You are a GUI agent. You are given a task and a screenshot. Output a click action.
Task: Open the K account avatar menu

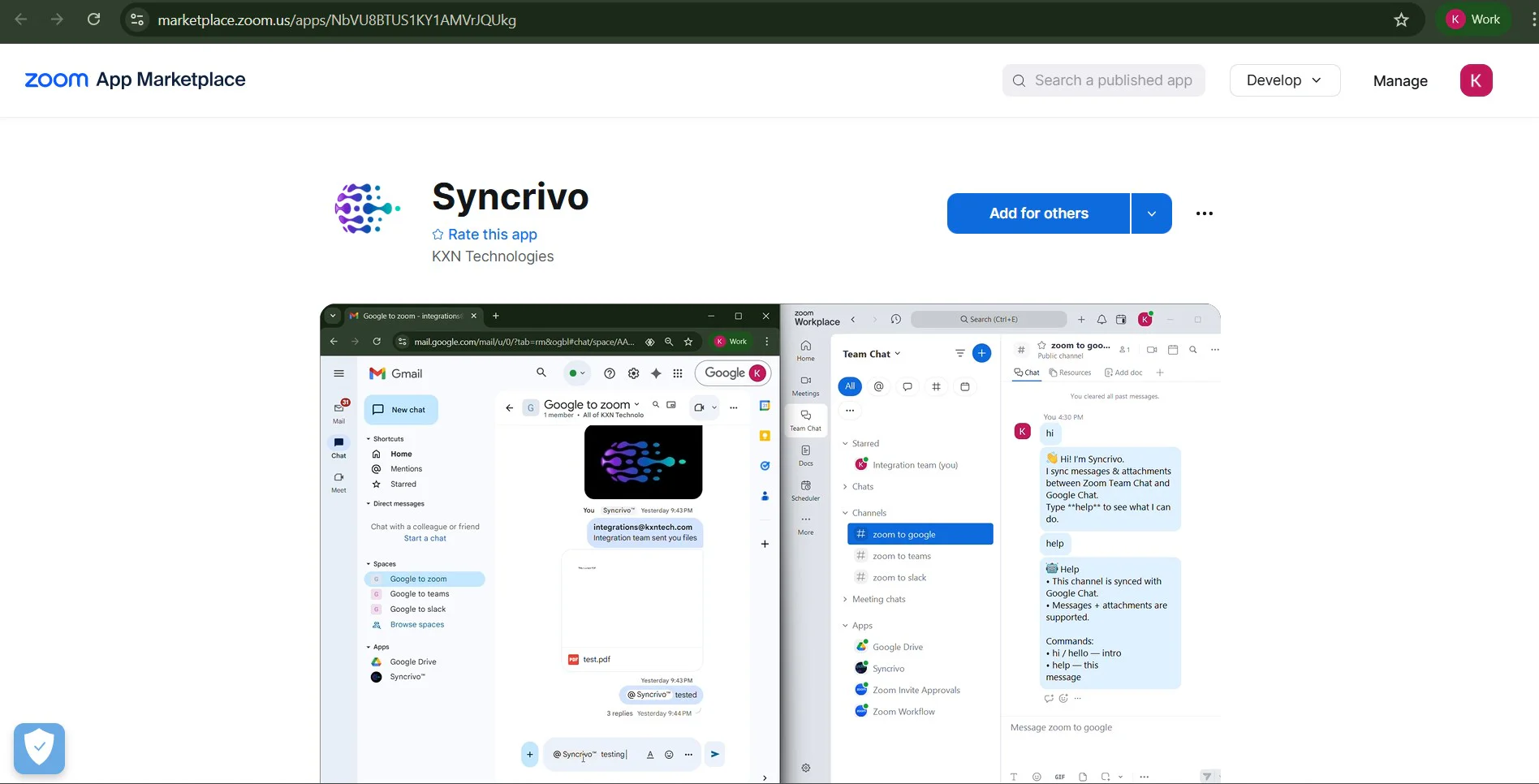pos(1476,80)
